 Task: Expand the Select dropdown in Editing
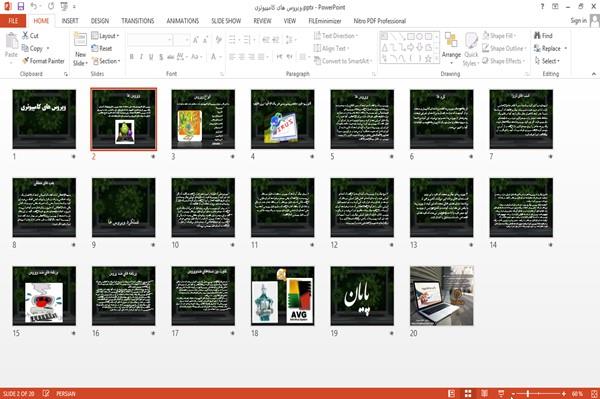tap(547, 61)
